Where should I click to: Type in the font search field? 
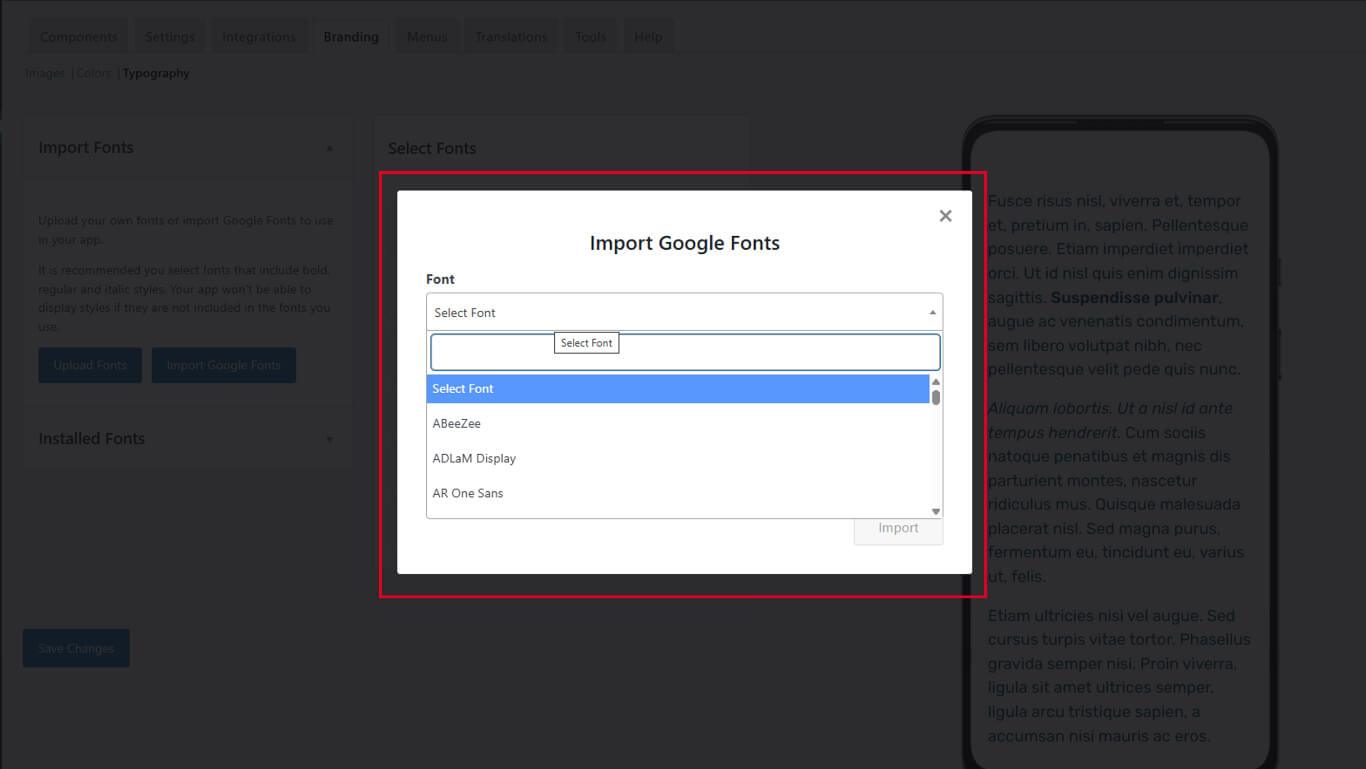point(684,352)
